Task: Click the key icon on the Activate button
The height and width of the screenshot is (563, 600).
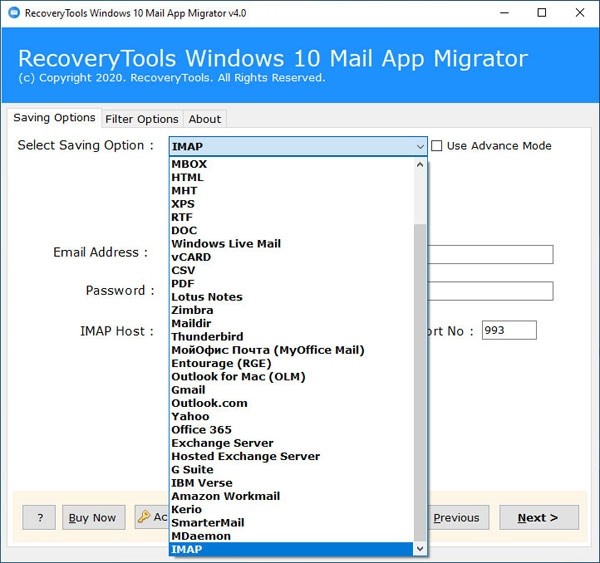Action: point(143,517)
